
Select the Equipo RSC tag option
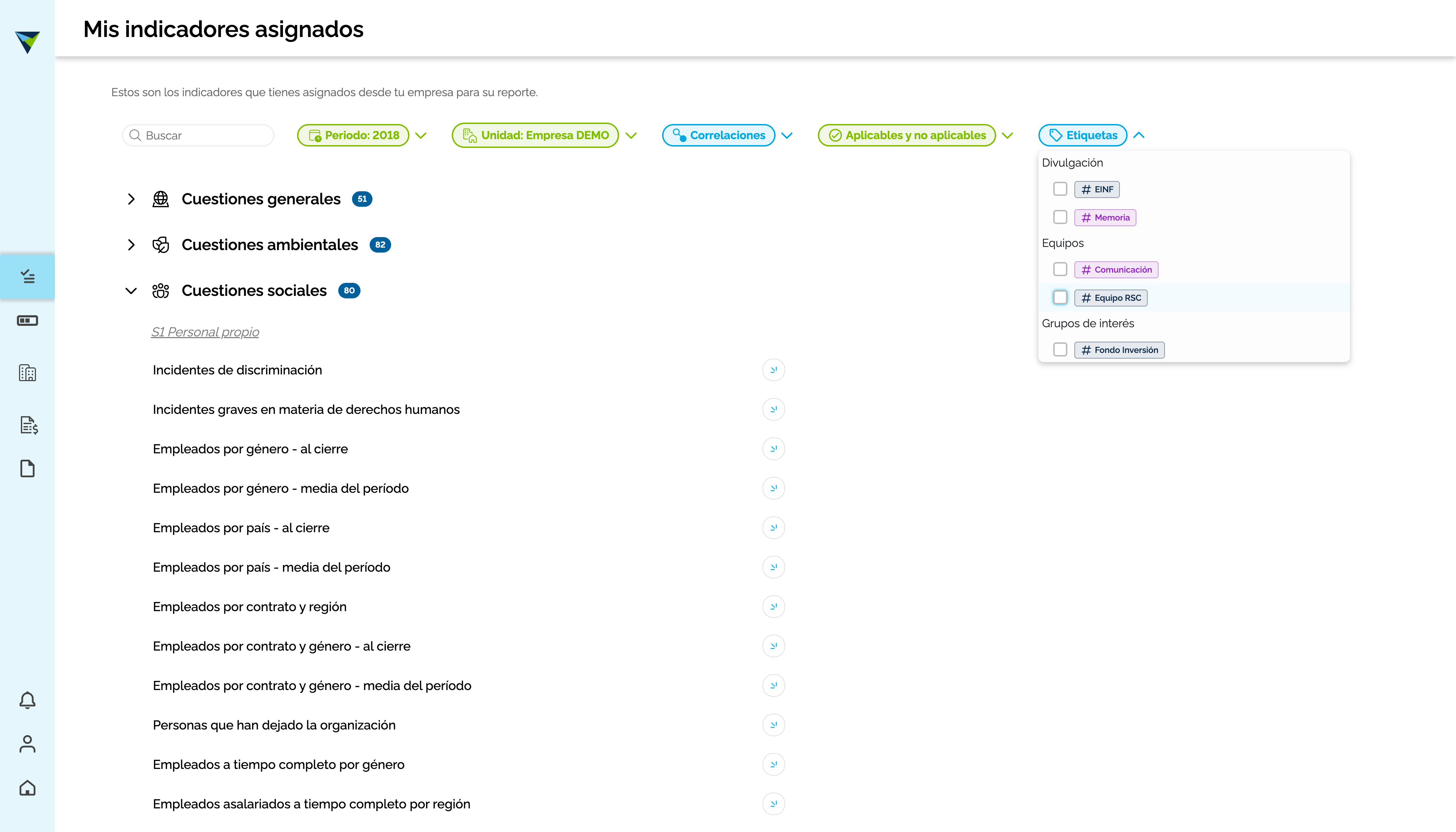point(1060,298)
